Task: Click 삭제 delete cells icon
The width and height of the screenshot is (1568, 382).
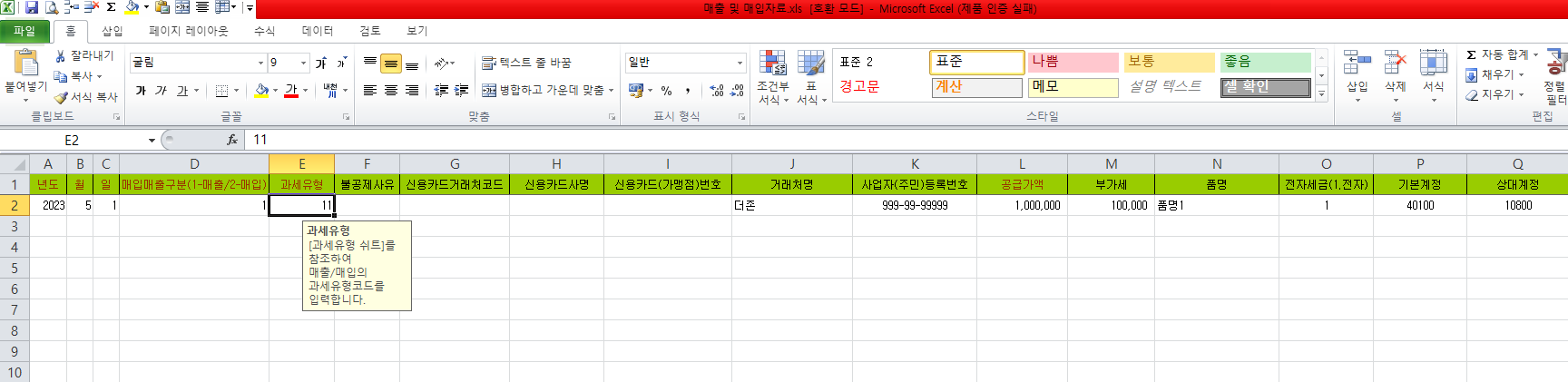Action: 1396,63
